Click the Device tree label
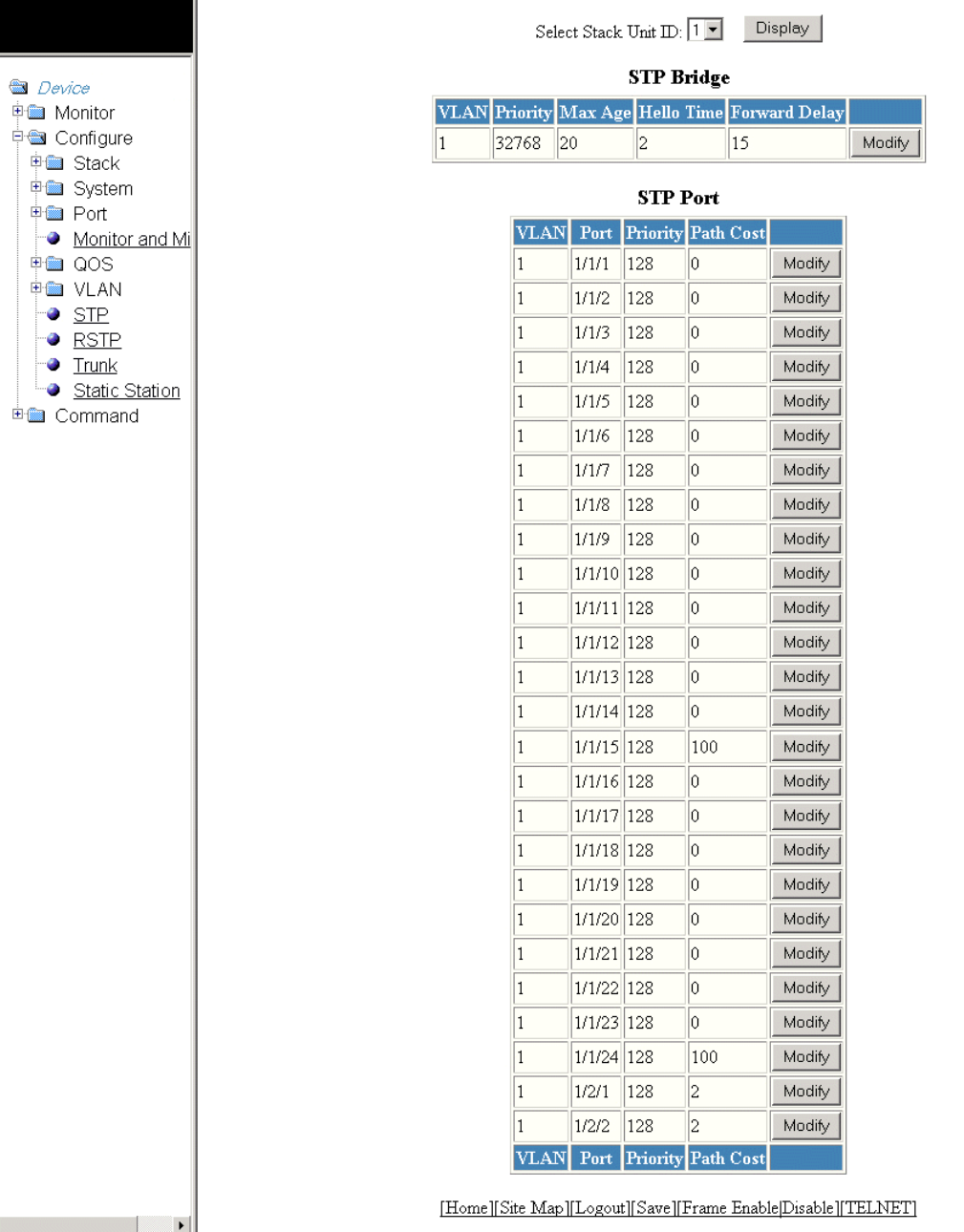This screenshot has width=964, height=1232. tap(63, 88)
